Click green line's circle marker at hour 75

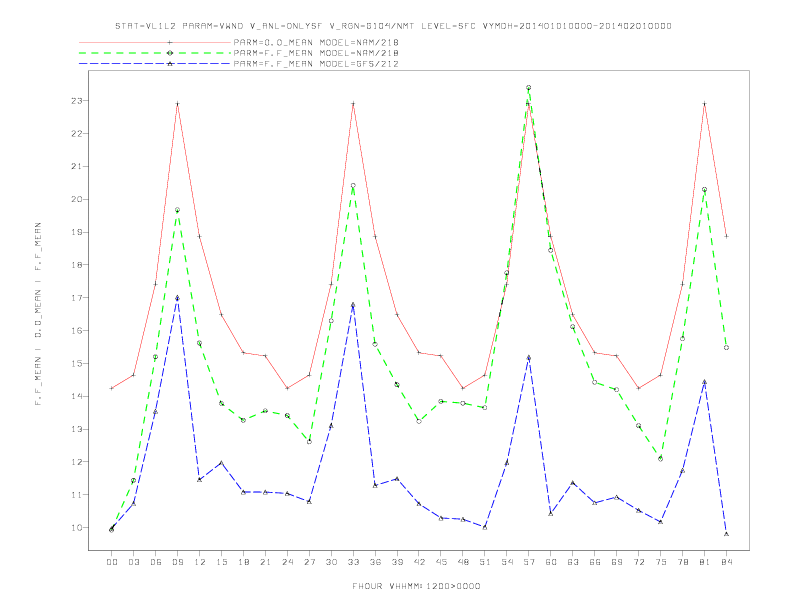click(x=661, y=458)
